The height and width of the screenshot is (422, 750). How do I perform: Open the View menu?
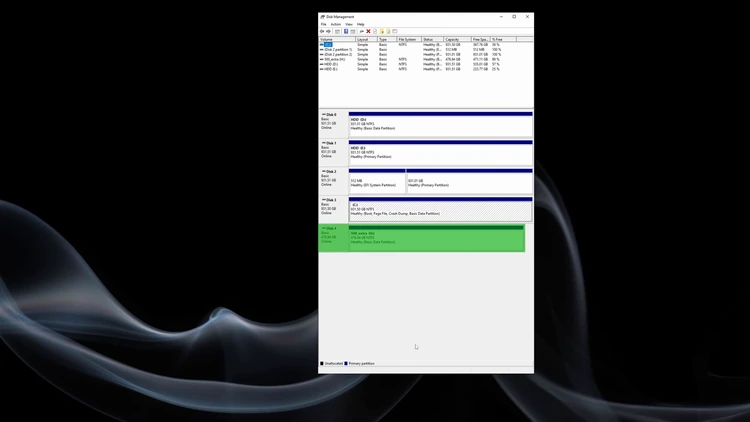[x=349, y=24]
